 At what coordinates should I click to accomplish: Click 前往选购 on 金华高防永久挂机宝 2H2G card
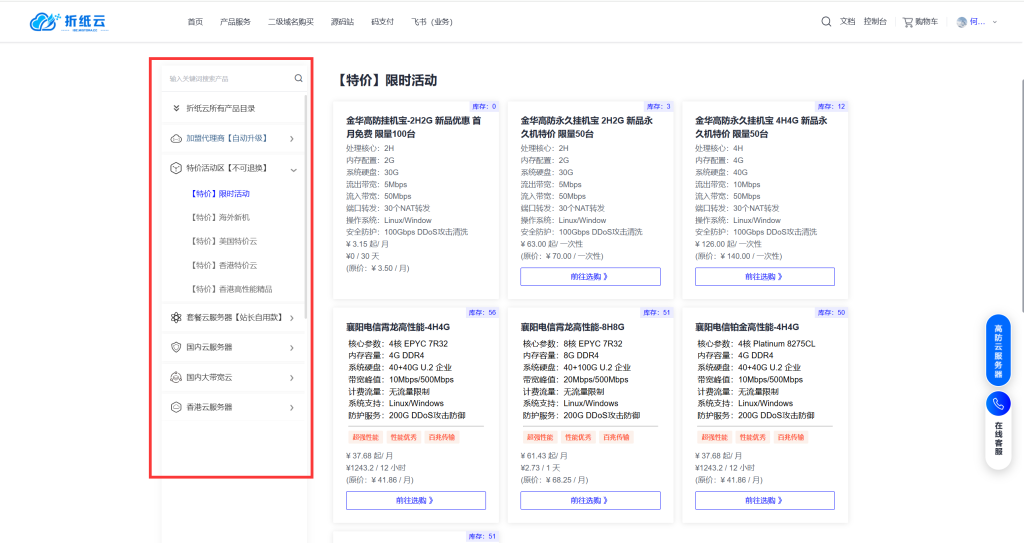(590, 276)
